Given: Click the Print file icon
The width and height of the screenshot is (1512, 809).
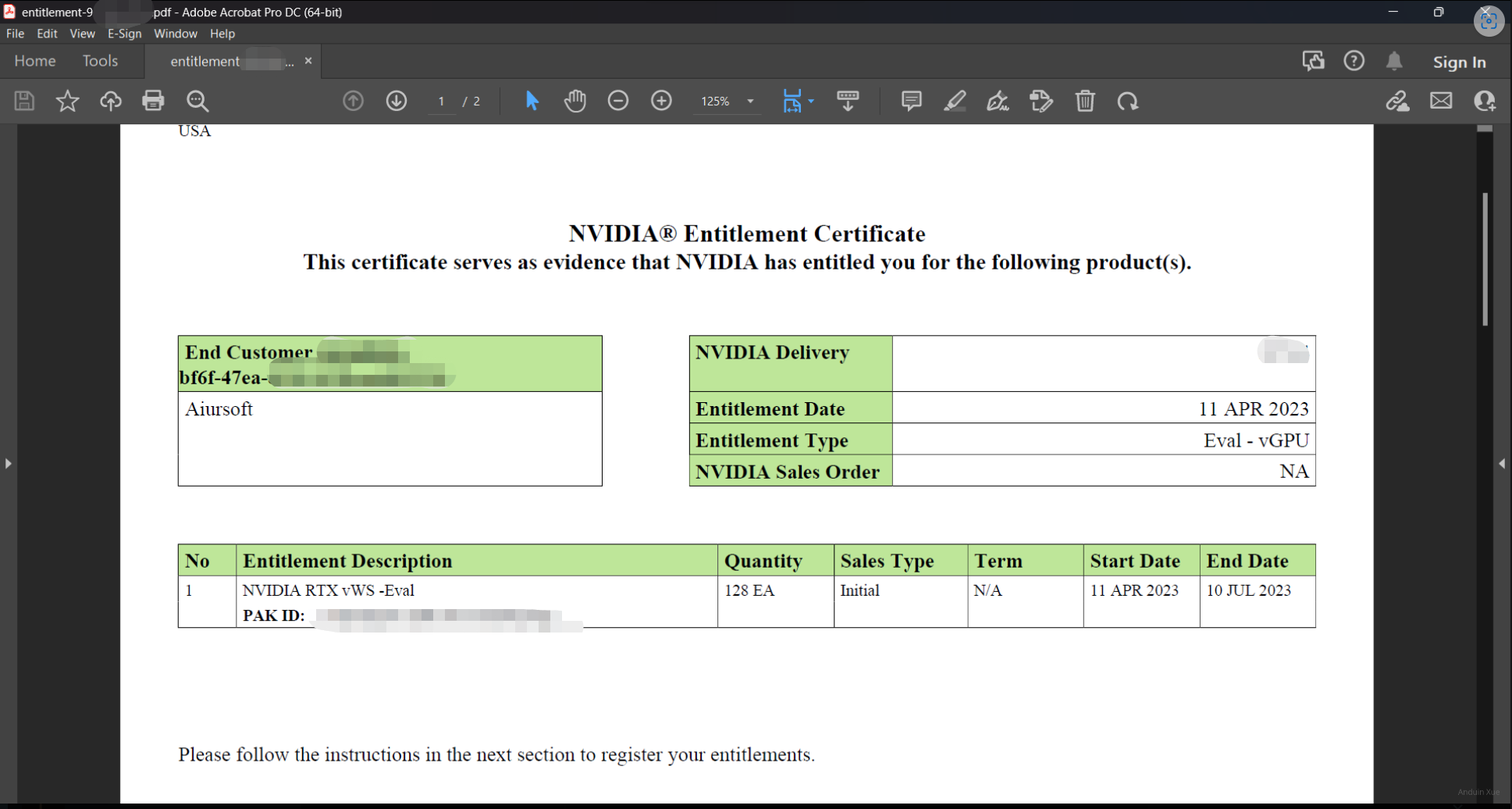Looking at the screenshot, I should [153, 101].
